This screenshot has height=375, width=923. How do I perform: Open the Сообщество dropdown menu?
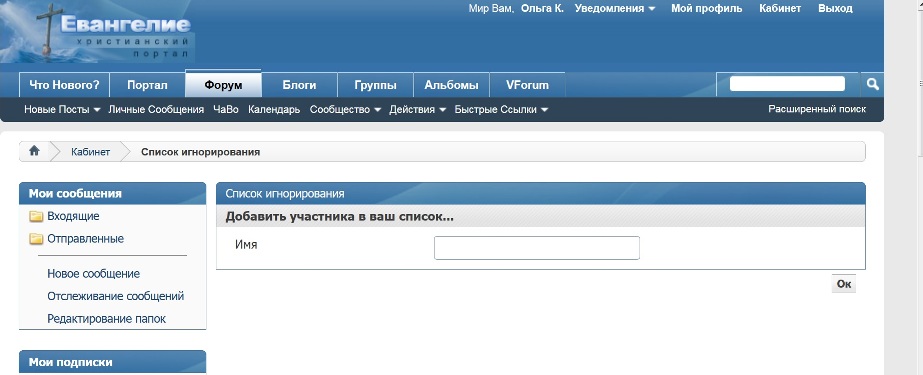(x=346, y=109)
